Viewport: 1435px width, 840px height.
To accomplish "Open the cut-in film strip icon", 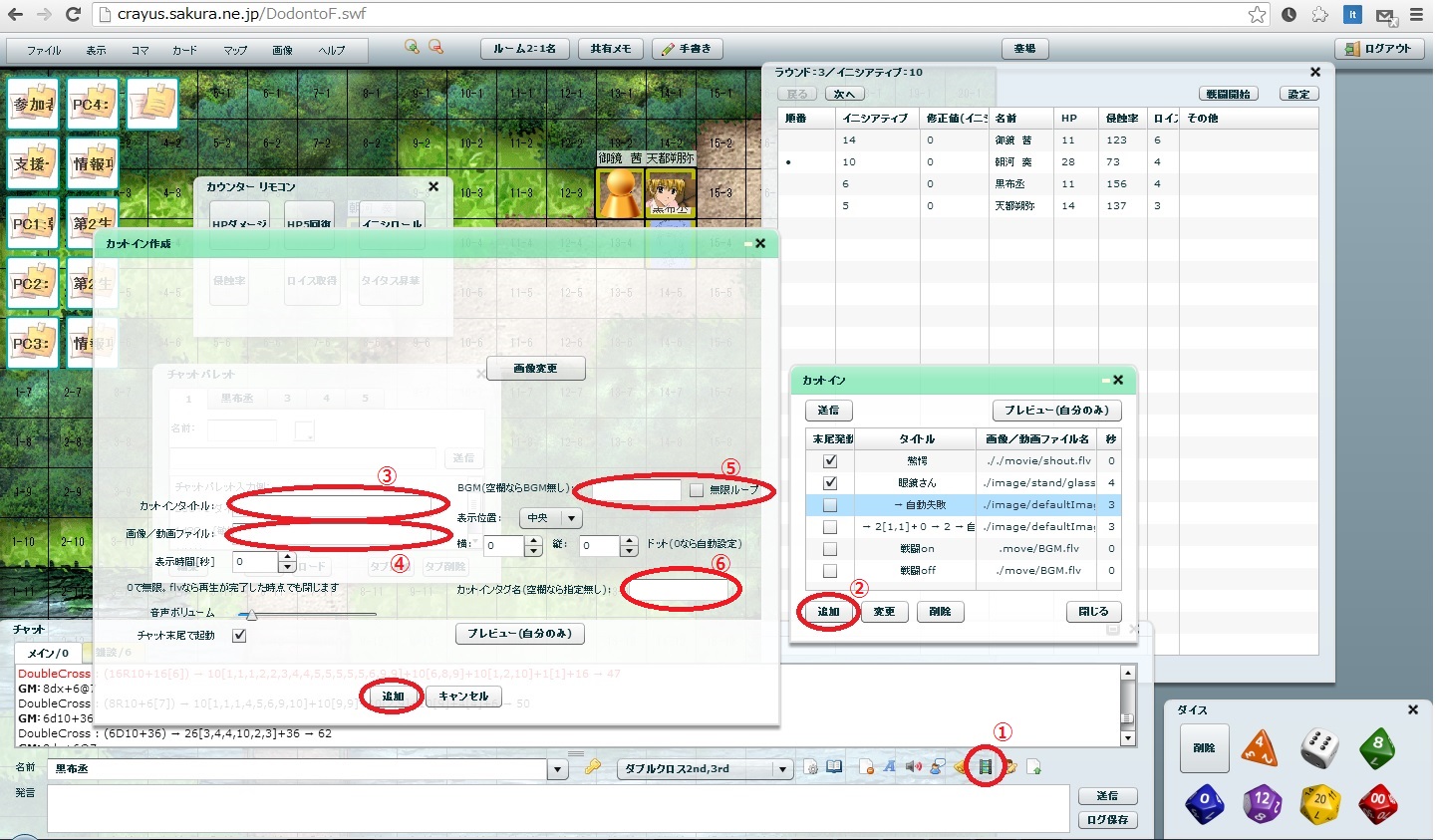I will point(986,766).
